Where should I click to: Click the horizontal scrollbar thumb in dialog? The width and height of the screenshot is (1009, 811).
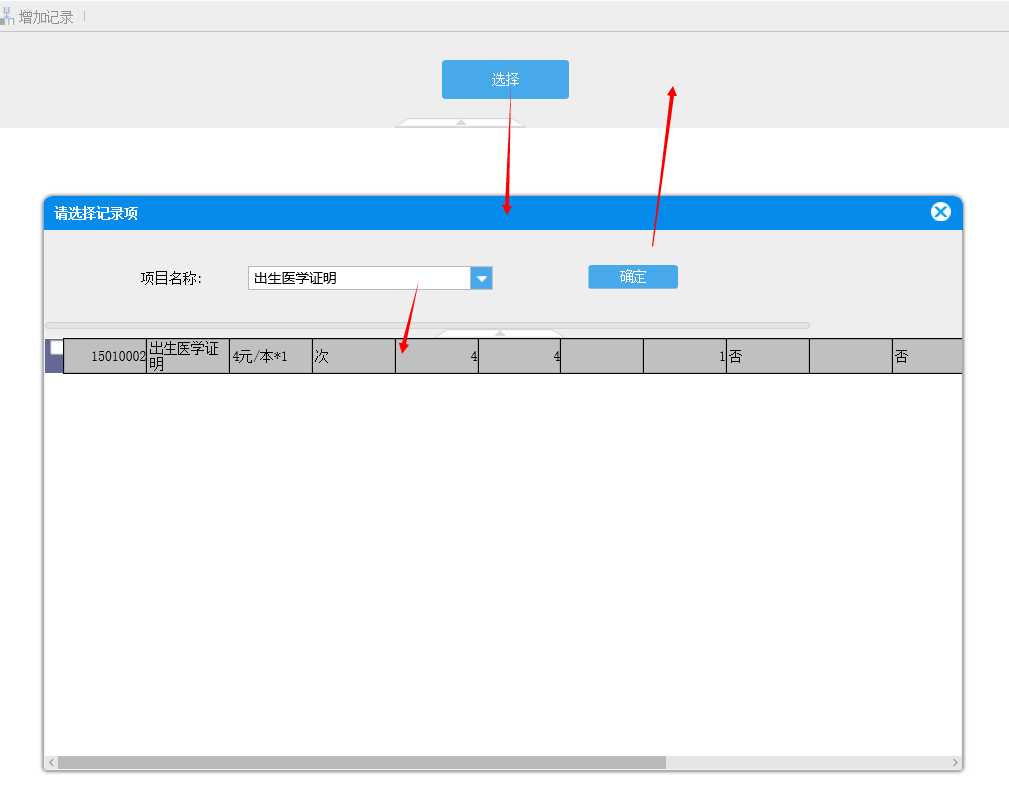click(362, 763)
